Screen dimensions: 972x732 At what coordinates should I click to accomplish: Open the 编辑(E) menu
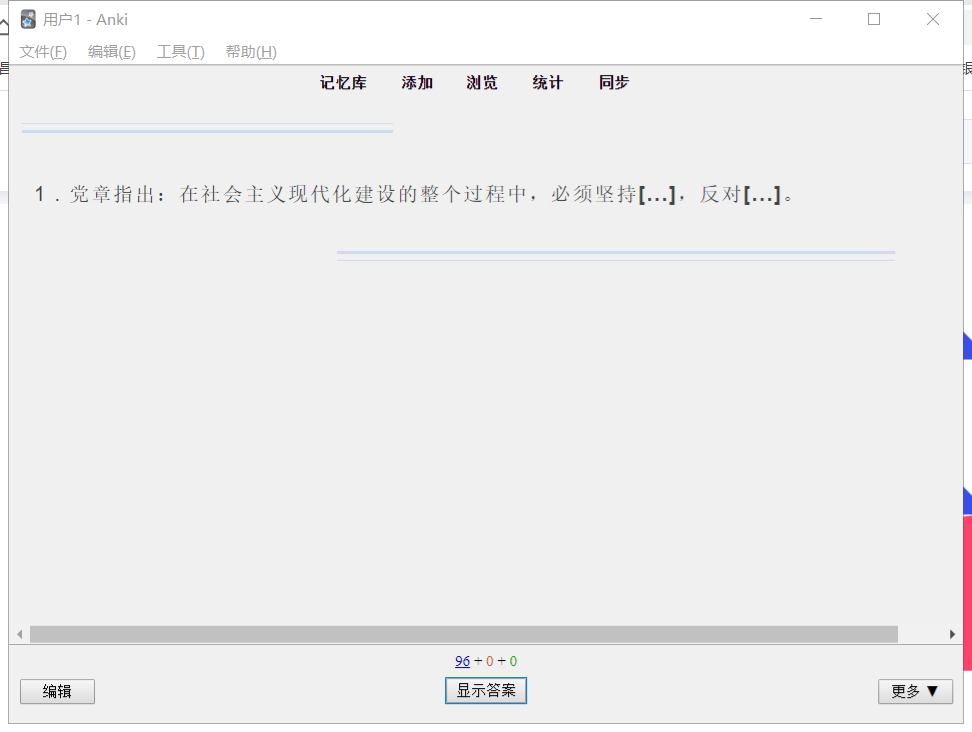pos(112,51)
